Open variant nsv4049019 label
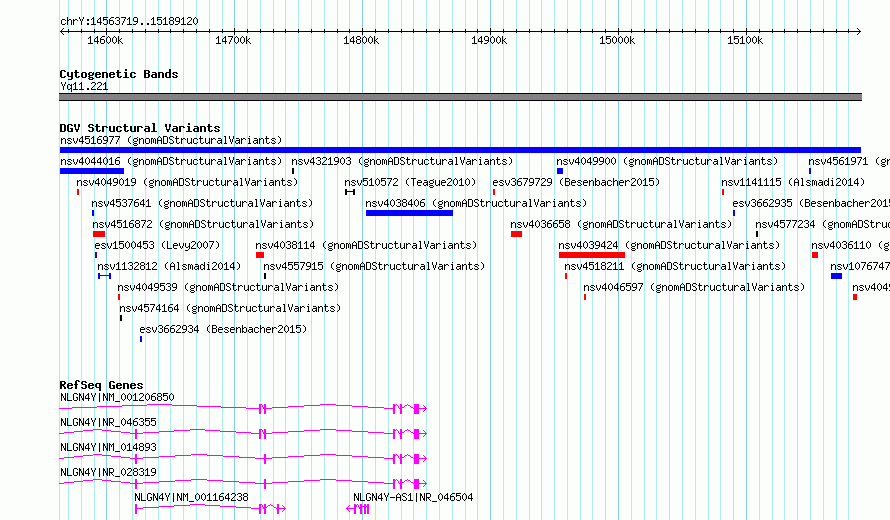 coord(187,182)
